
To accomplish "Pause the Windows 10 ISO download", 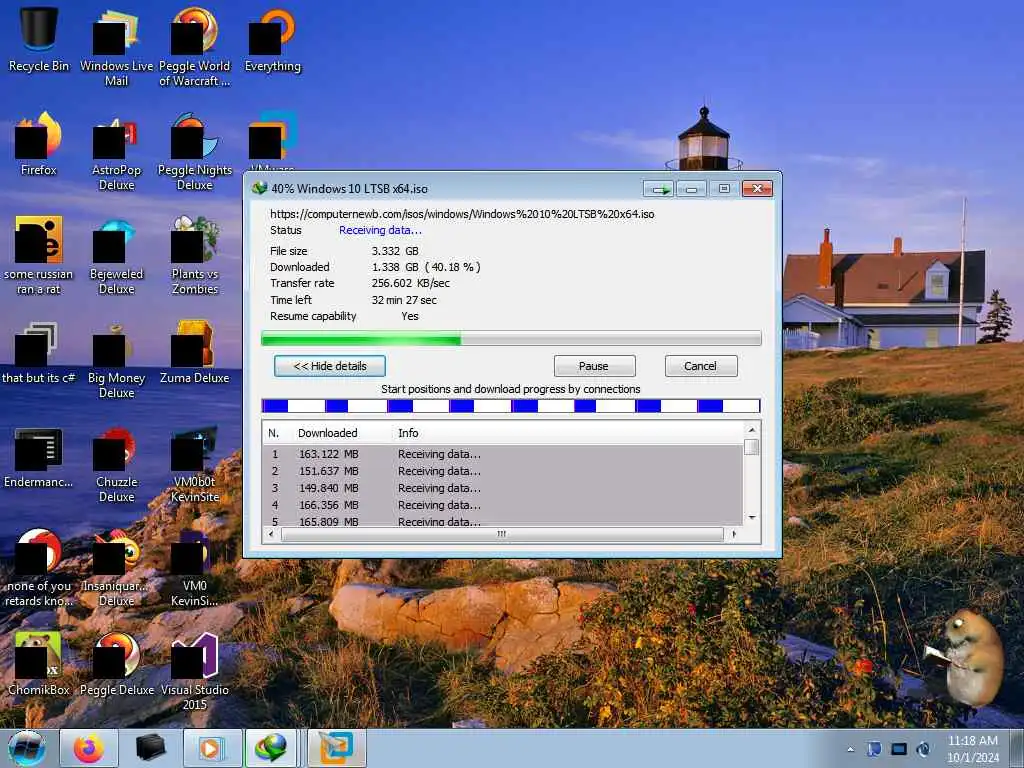I will [594, 366].
